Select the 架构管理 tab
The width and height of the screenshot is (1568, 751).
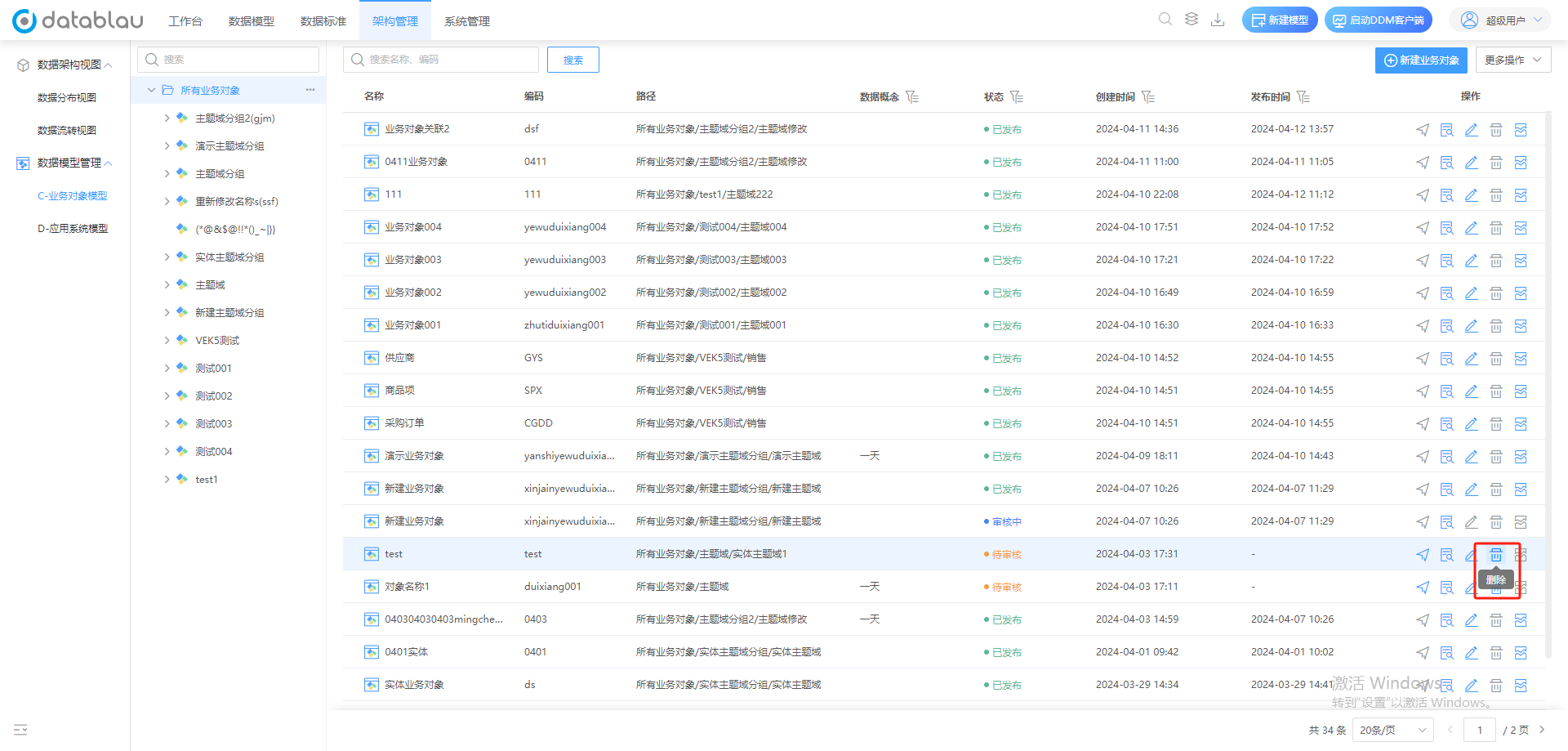(395, 21)
